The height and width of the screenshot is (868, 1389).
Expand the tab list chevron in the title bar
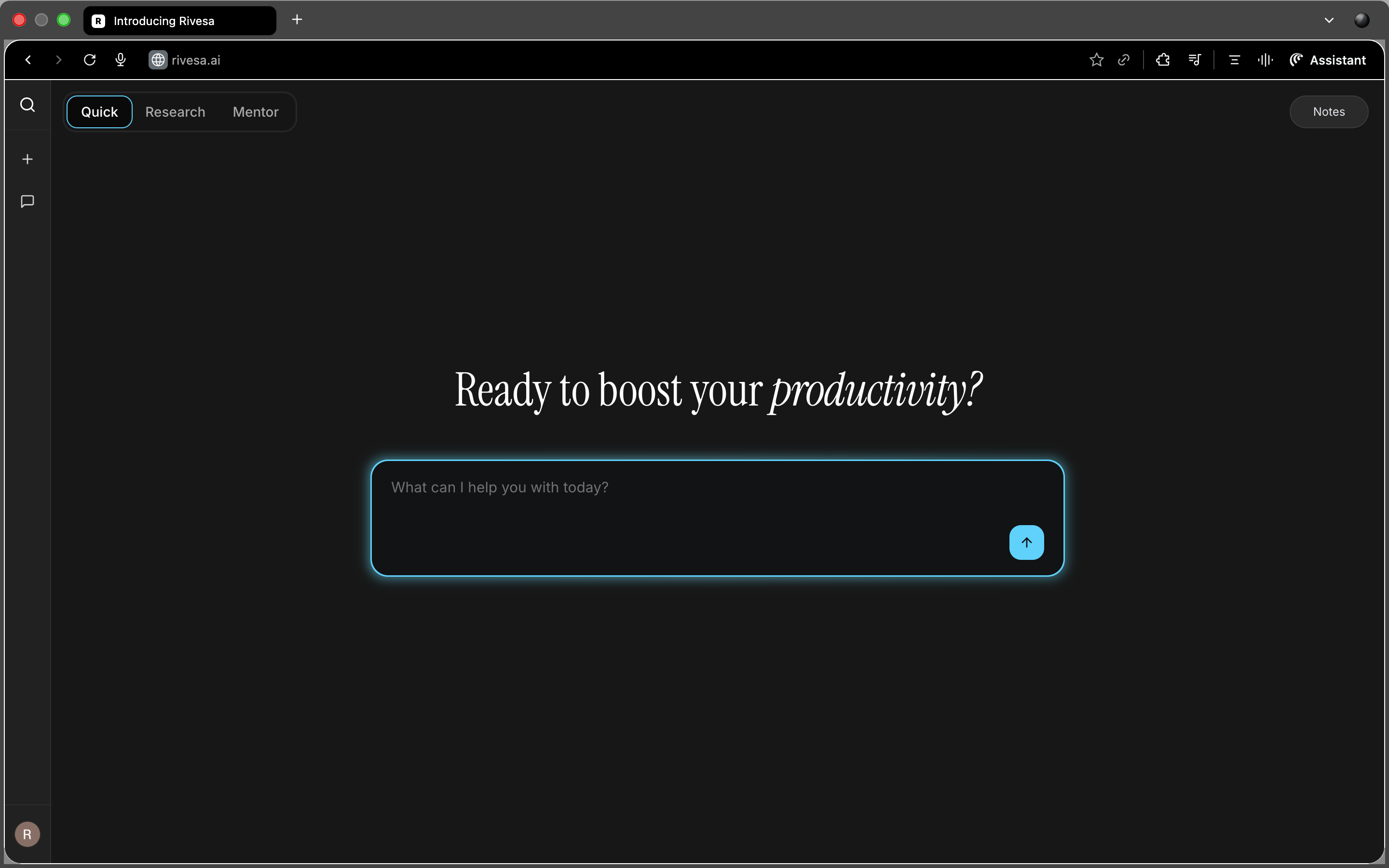1329,21
